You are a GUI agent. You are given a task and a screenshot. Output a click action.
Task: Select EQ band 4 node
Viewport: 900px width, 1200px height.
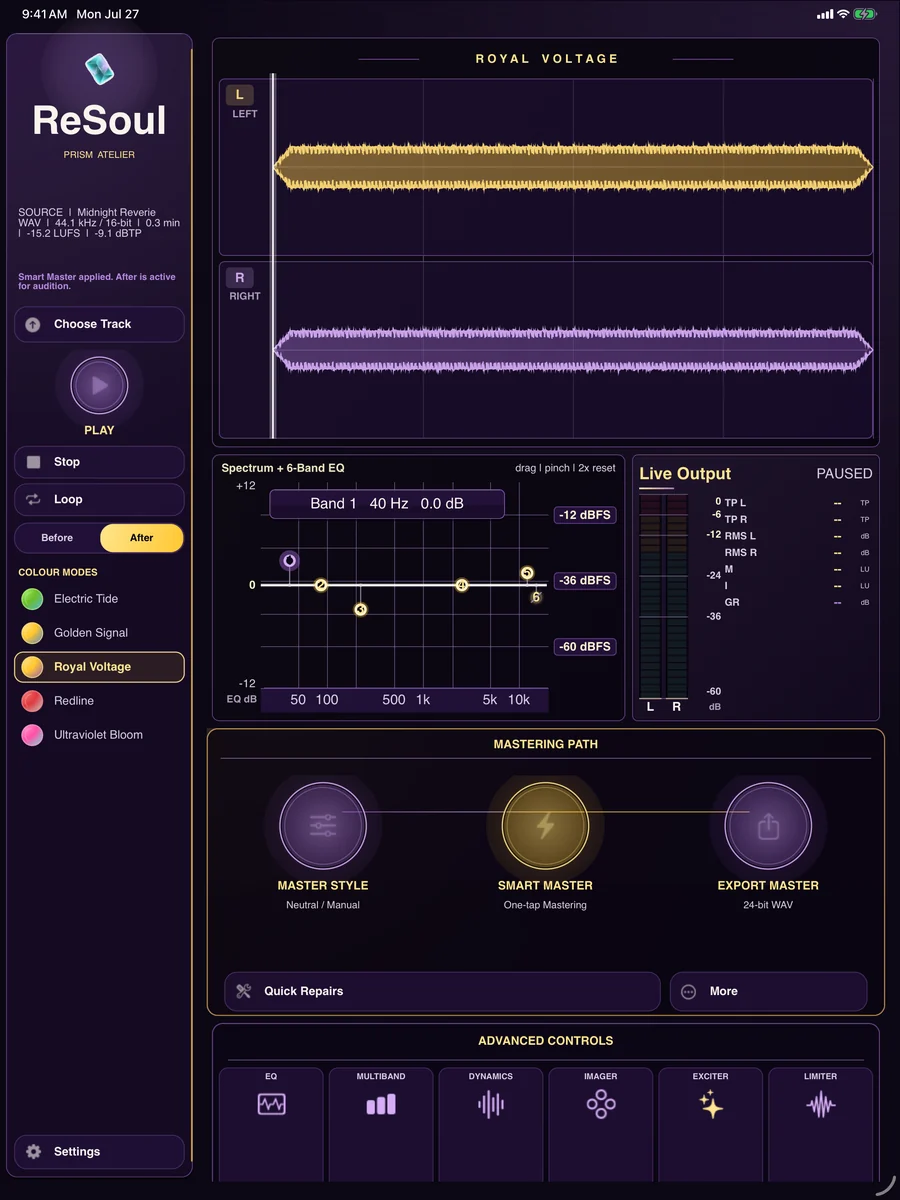click(x=462, y=585)
